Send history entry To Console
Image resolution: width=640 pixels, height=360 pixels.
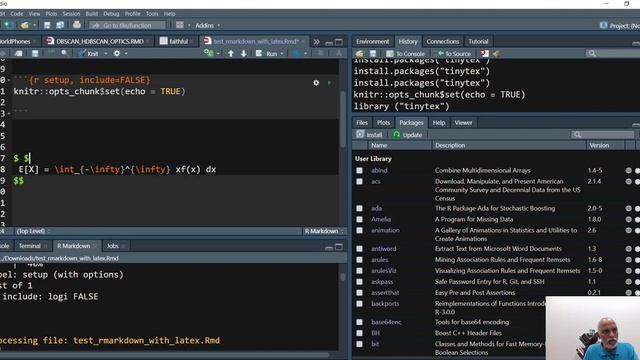pos(406,53)
